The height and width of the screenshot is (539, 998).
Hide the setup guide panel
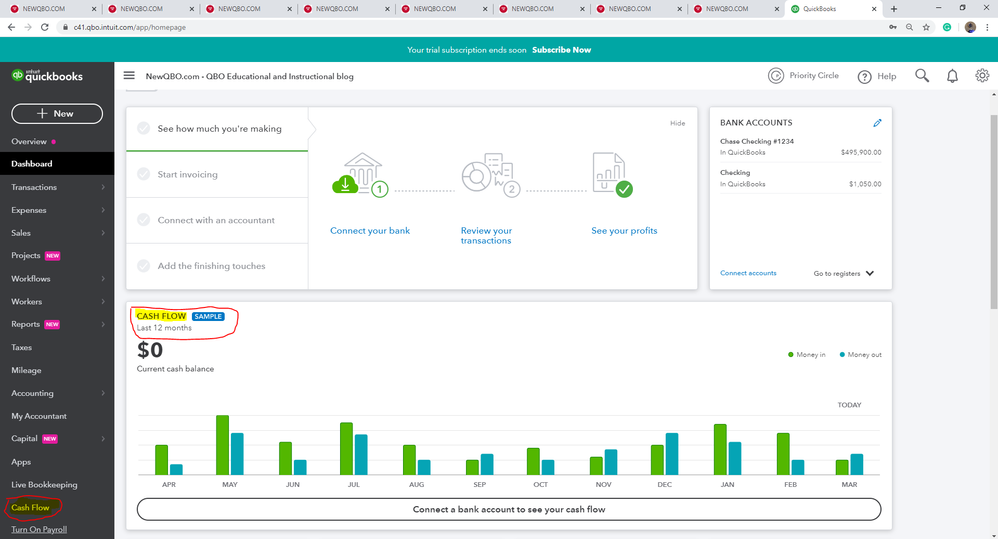click(677, 123)
